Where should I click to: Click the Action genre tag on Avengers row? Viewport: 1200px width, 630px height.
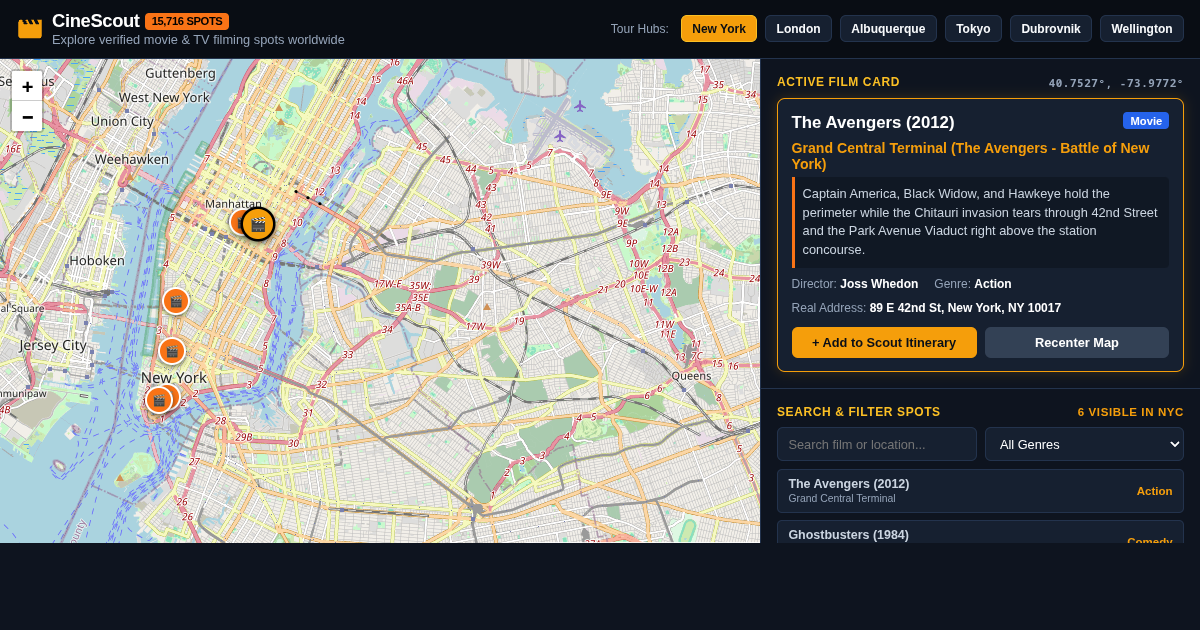pos(1154,491)
